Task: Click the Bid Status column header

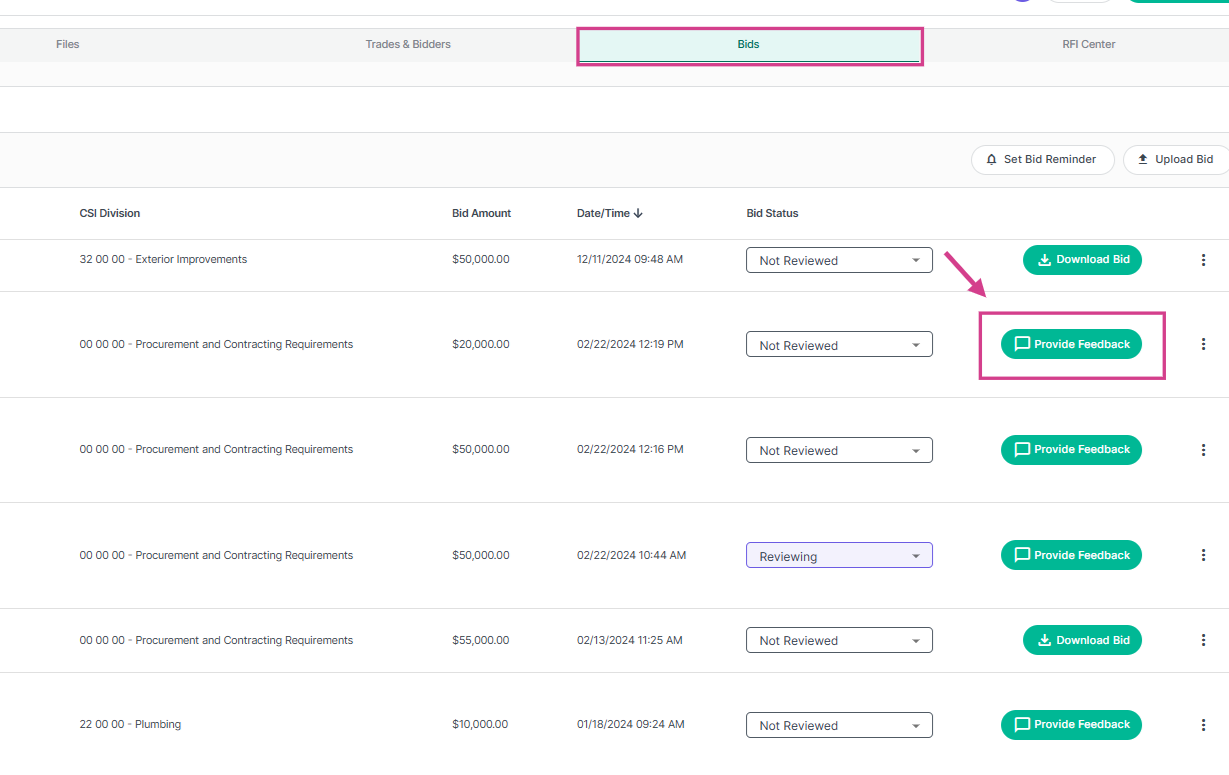Action: point(772,213)
